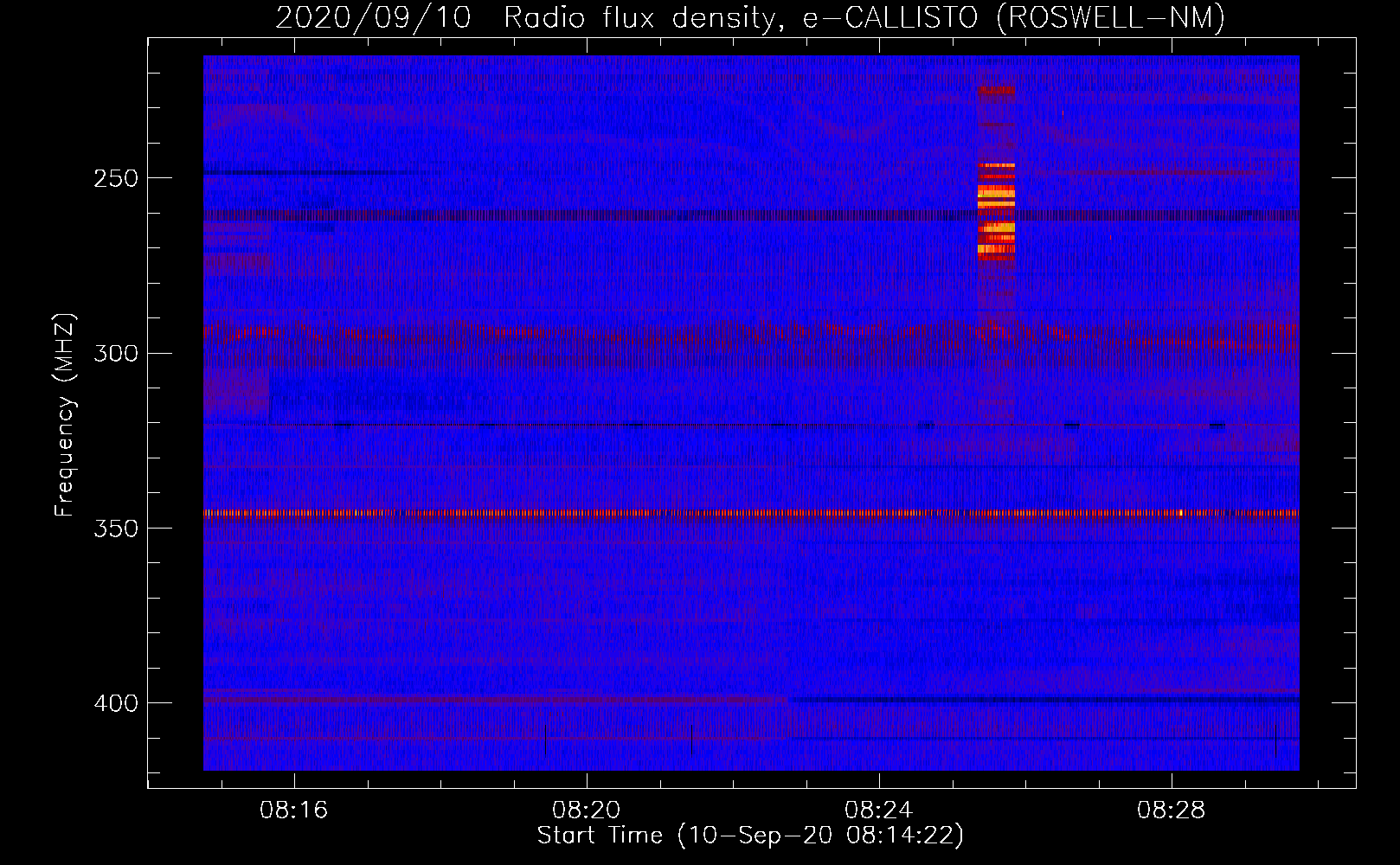This screenshot has height=865, width=1400.
Task: Click the 350 frequency tick label
Action: [x=116, y=528]
